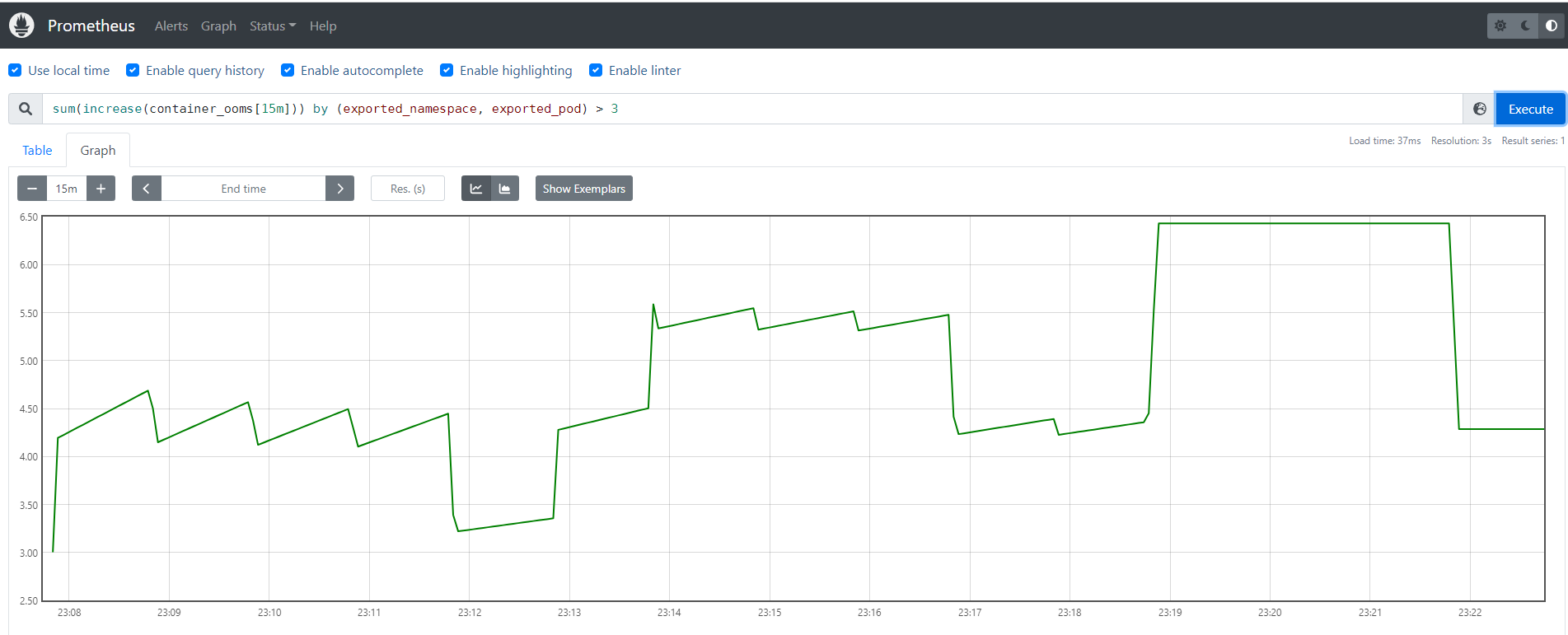Decrease the 15m graph range
This screenshot has height=635, width=1568.
(32, 189)
